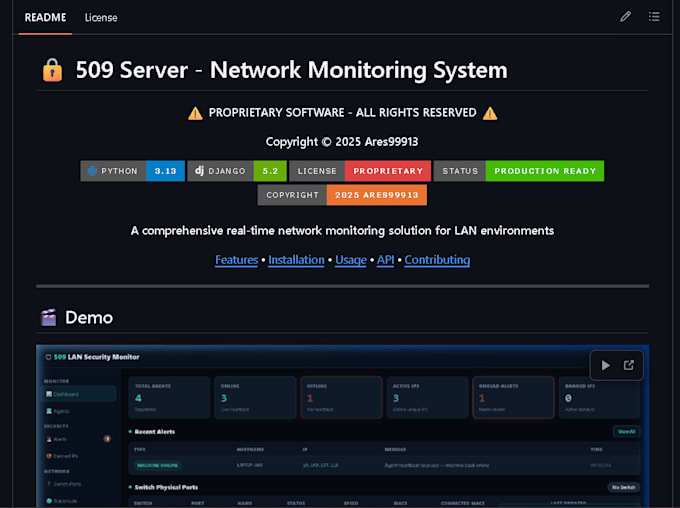Click the Python 3.13 badge
Screen dimensions: 680x508
coord(132,171)
